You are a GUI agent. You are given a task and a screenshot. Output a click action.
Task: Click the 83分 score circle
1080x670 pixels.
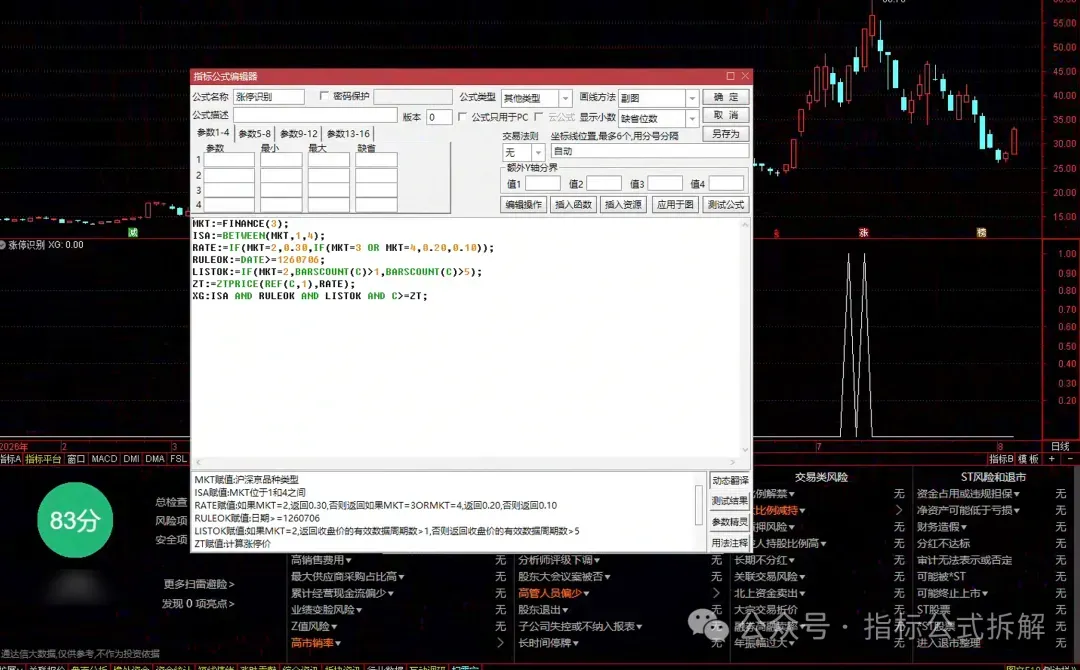click(74, 520)
